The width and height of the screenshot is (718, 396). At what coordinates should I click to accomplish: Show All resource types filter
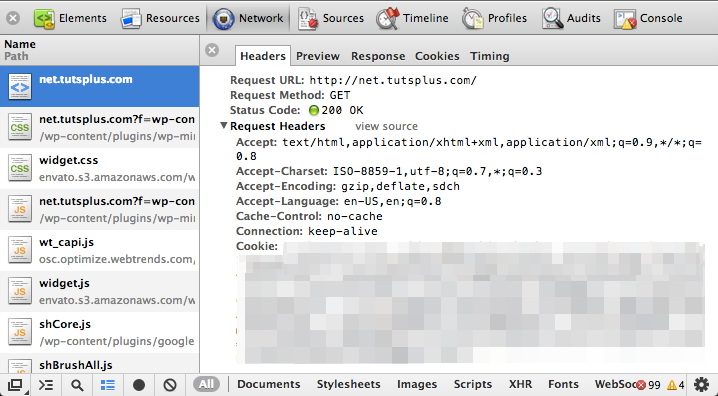tap(206, 384)
